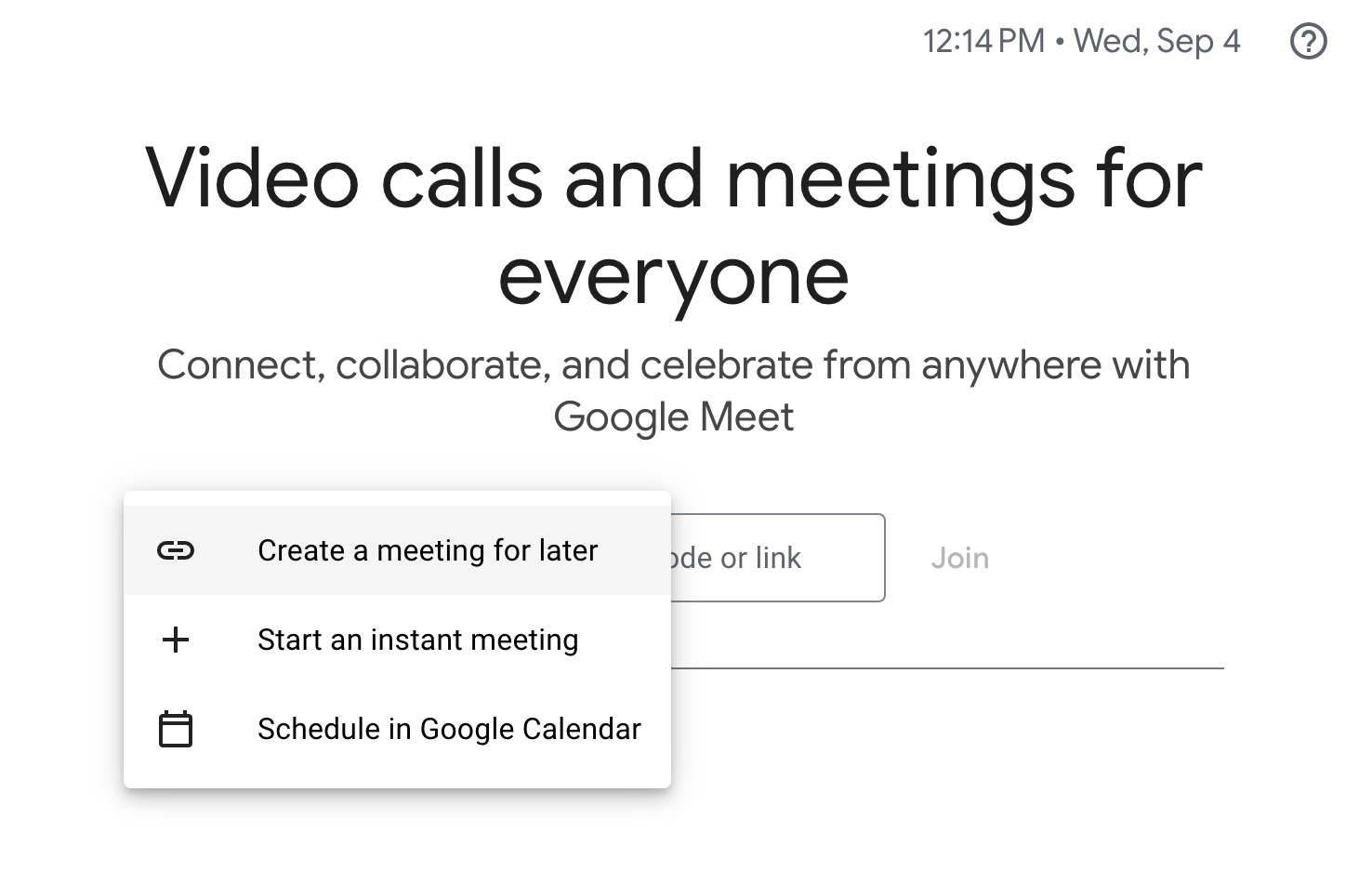Click the calendar icon in the menu

pos(176,729)
